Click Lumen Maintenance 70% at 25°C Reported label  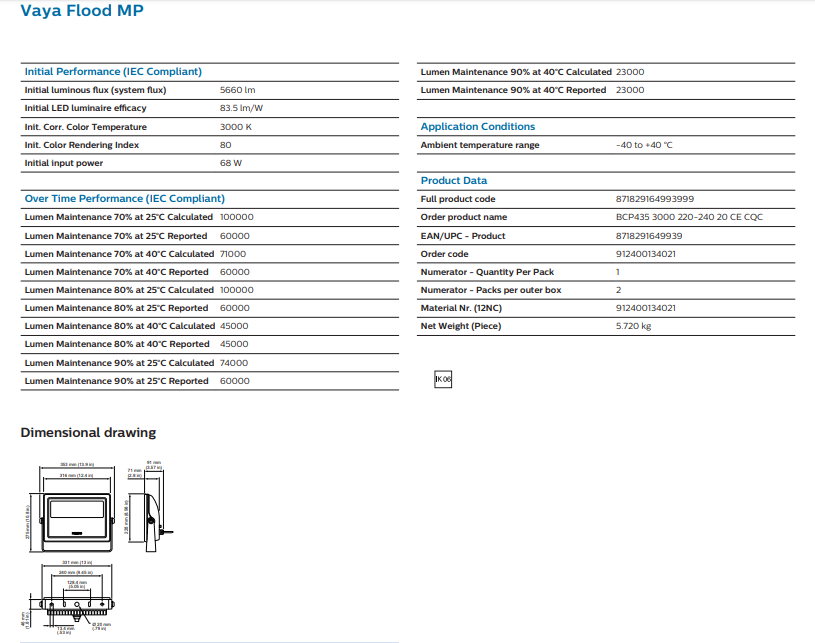coord(116,236)
